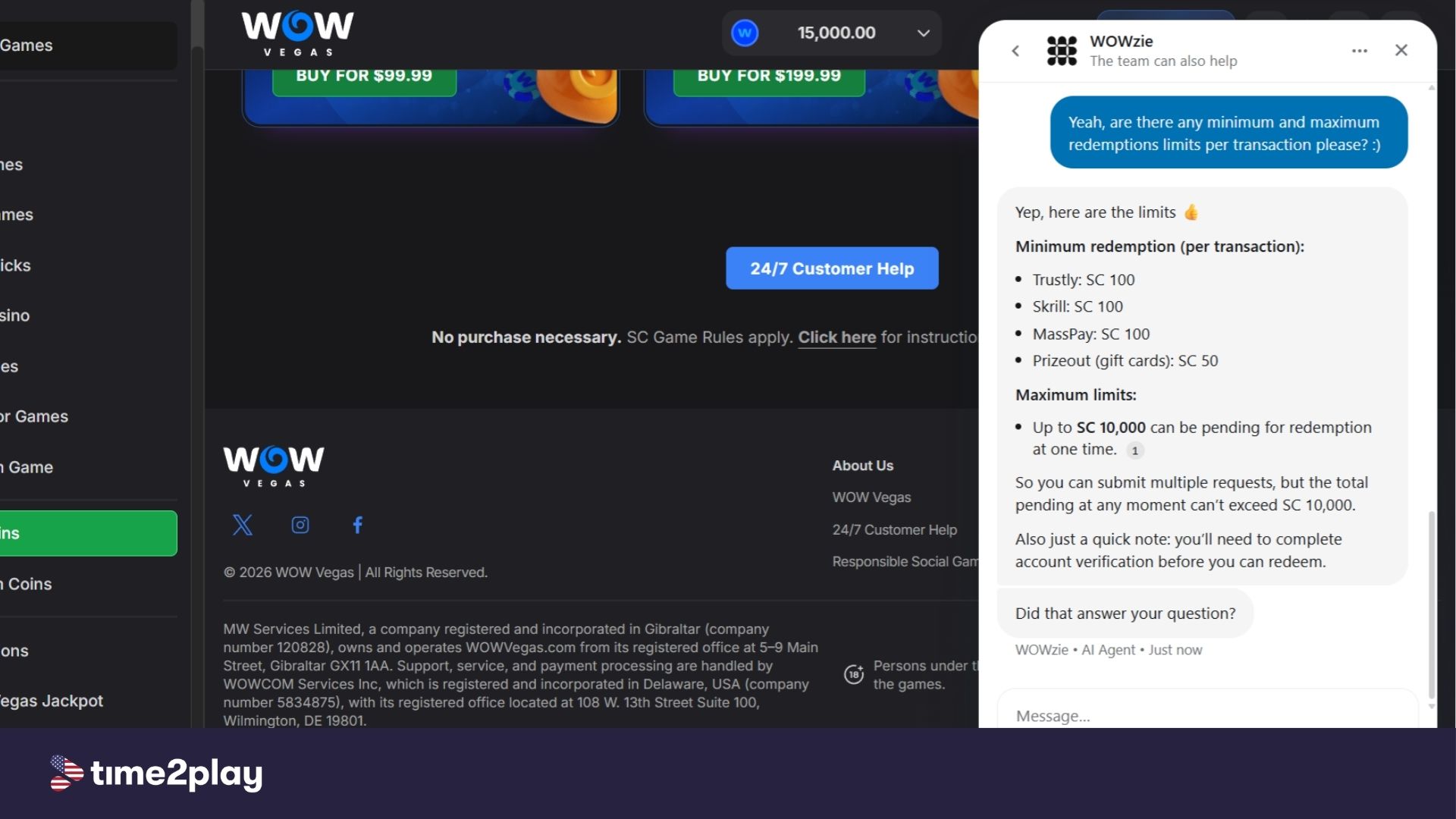Expand the 15,000.00 balance dropdown
The width and height of the screenshot is (1456, 819).
pos(923,33)
